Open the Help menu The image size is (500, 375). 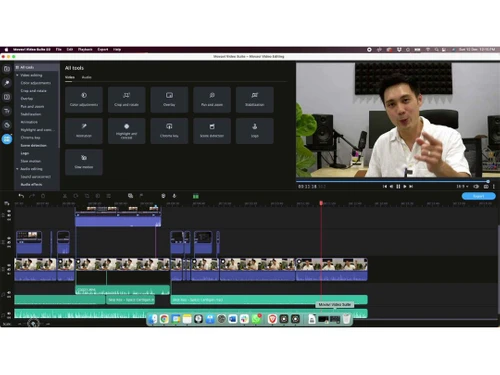pyautogui.click(x=117, y=49)
